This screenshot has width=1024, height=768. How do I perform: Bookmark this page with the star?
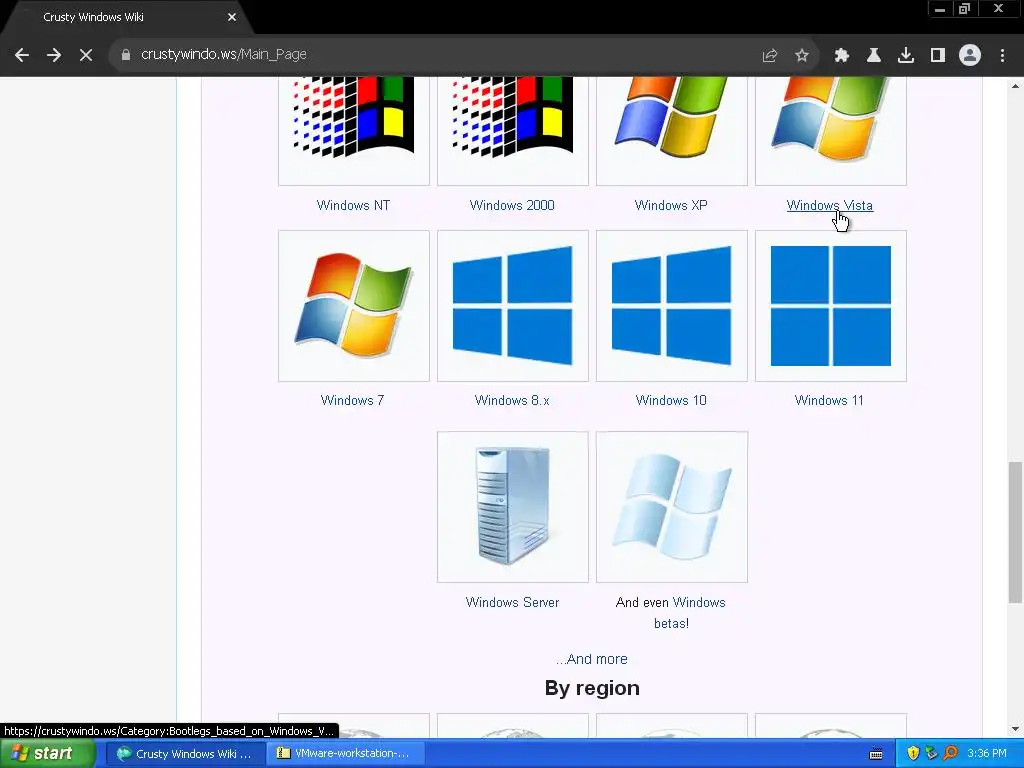pos(802,55)
